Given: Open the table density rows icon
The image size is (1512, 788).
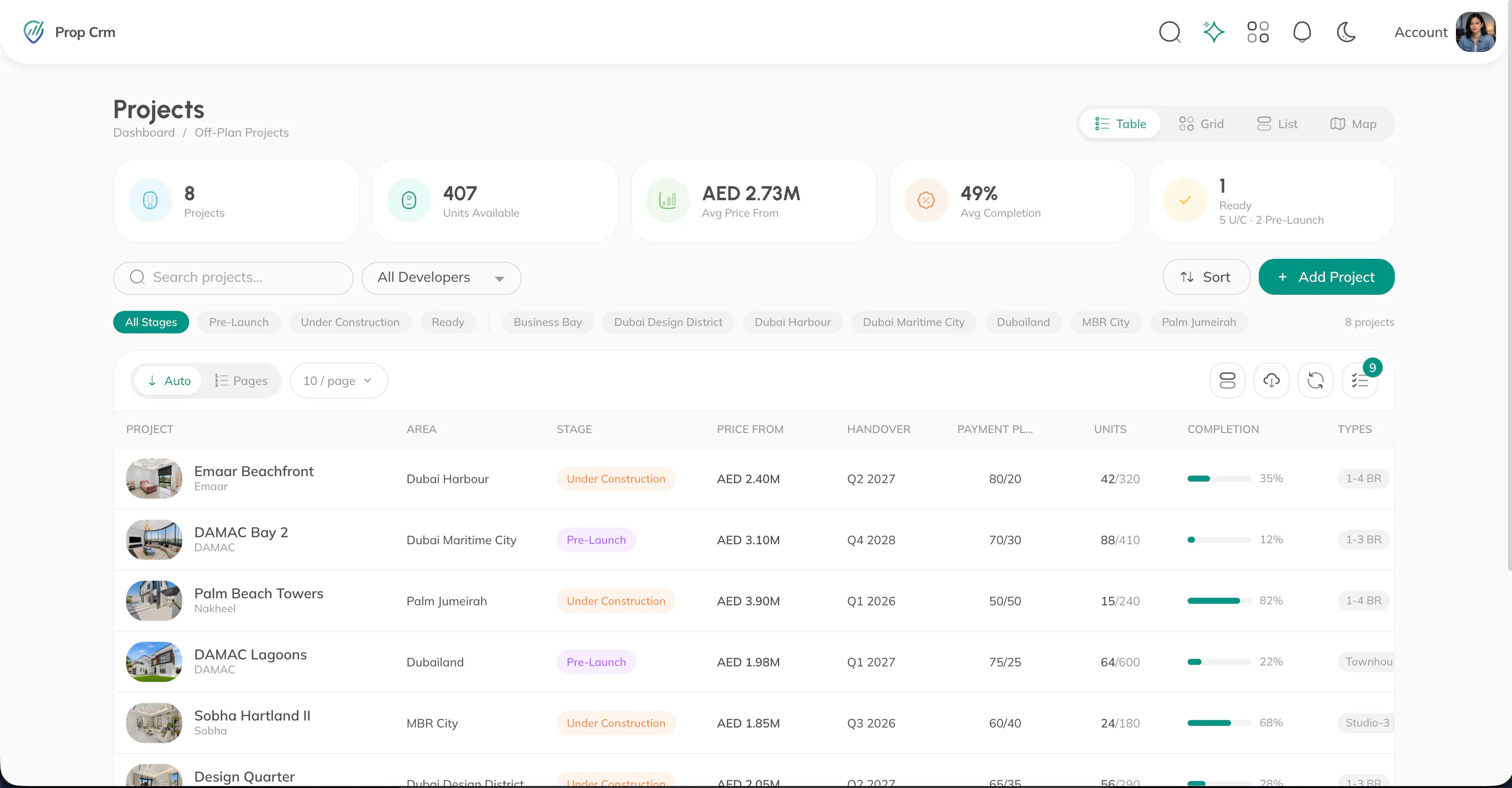Looking at the screenshot, I should tap(1227, 380).
